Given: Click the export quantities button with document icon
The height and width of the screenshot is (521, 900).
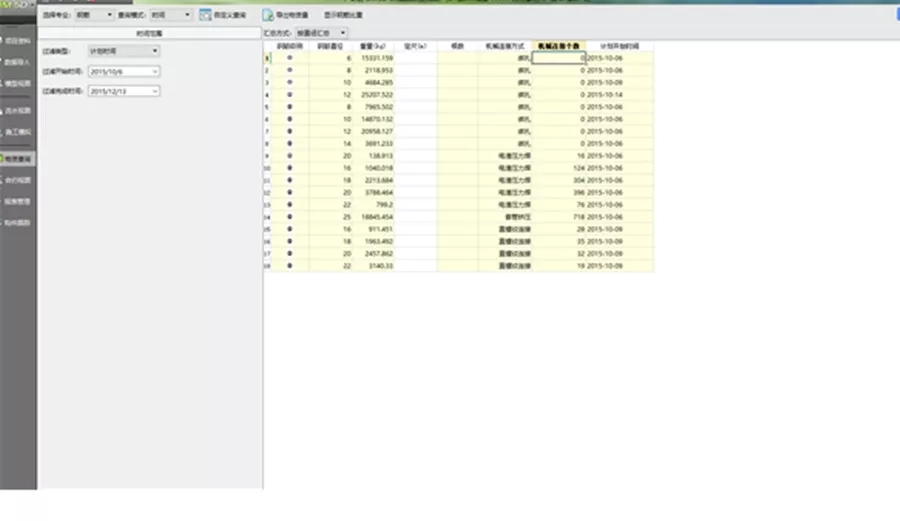Looking at the screenshot, I should pos(285,15).
